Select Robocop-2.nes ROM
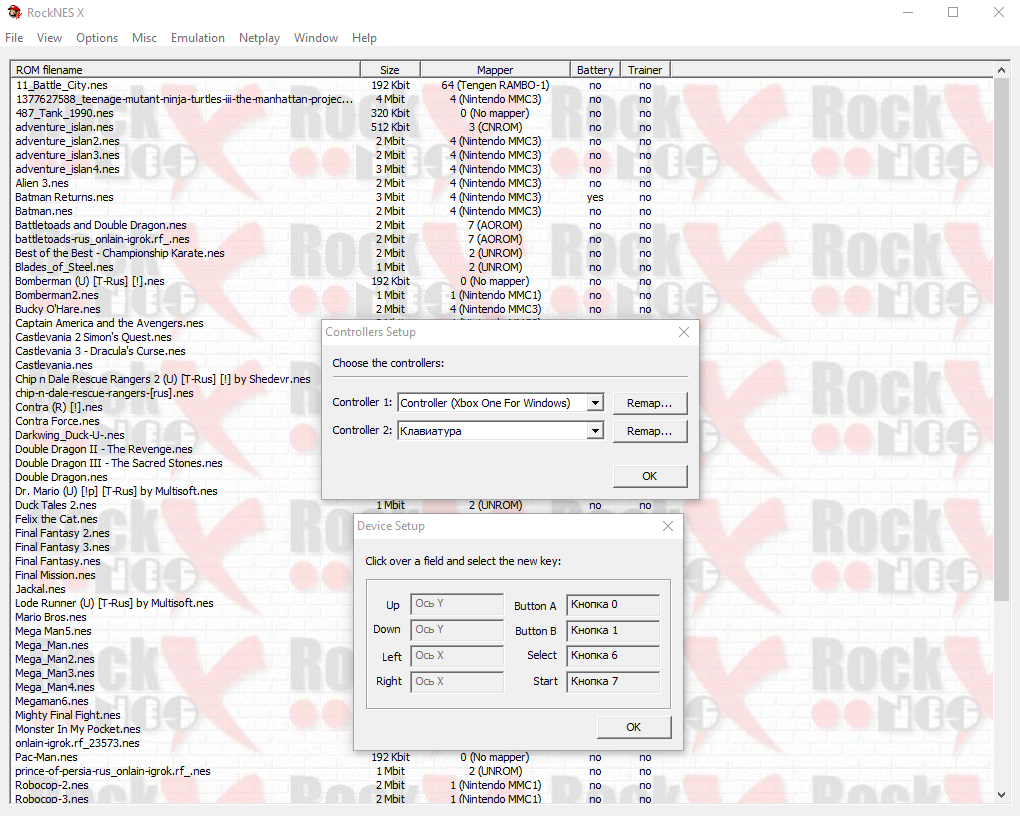Image resolution: width=1020 pixels, height=816 pixels. [52, 785]
